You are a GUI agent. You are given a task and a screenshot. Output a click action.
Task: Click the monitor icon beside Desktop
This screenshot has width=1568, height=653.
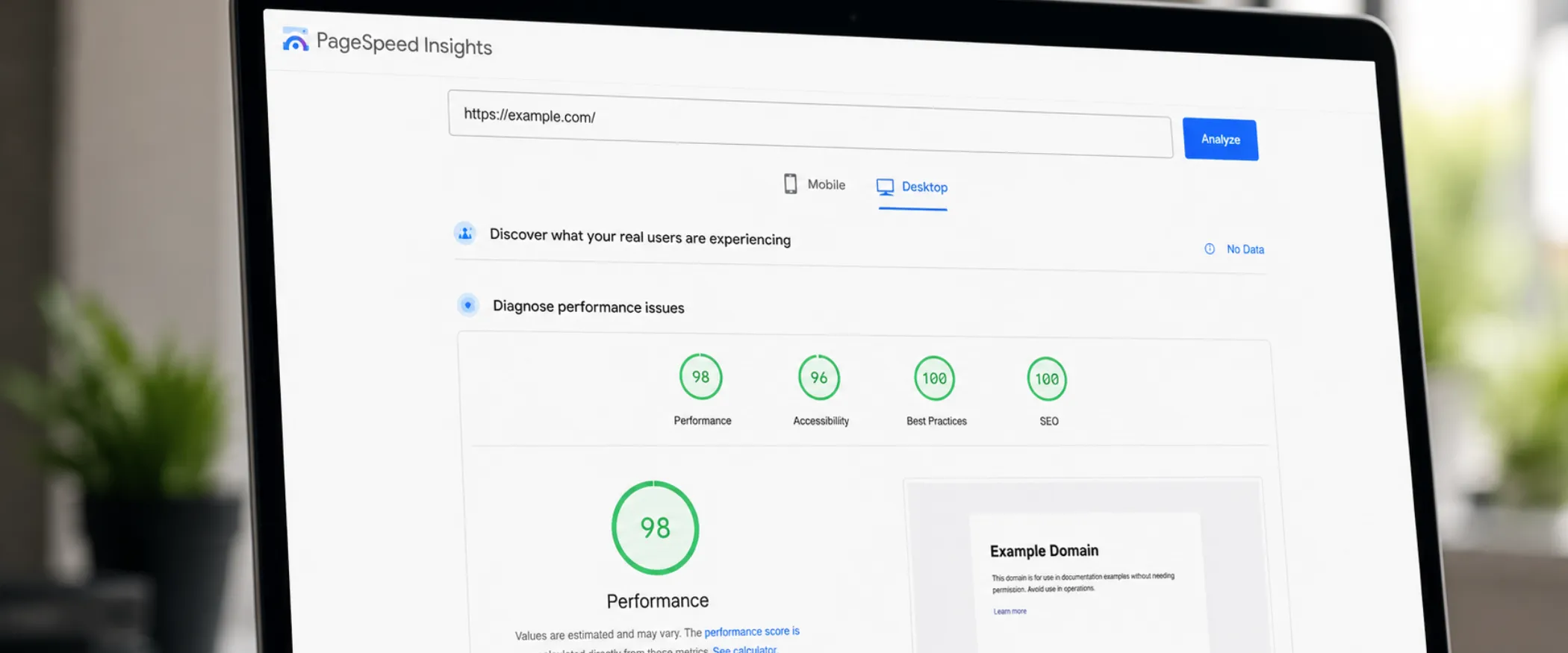tap(885, 187)
